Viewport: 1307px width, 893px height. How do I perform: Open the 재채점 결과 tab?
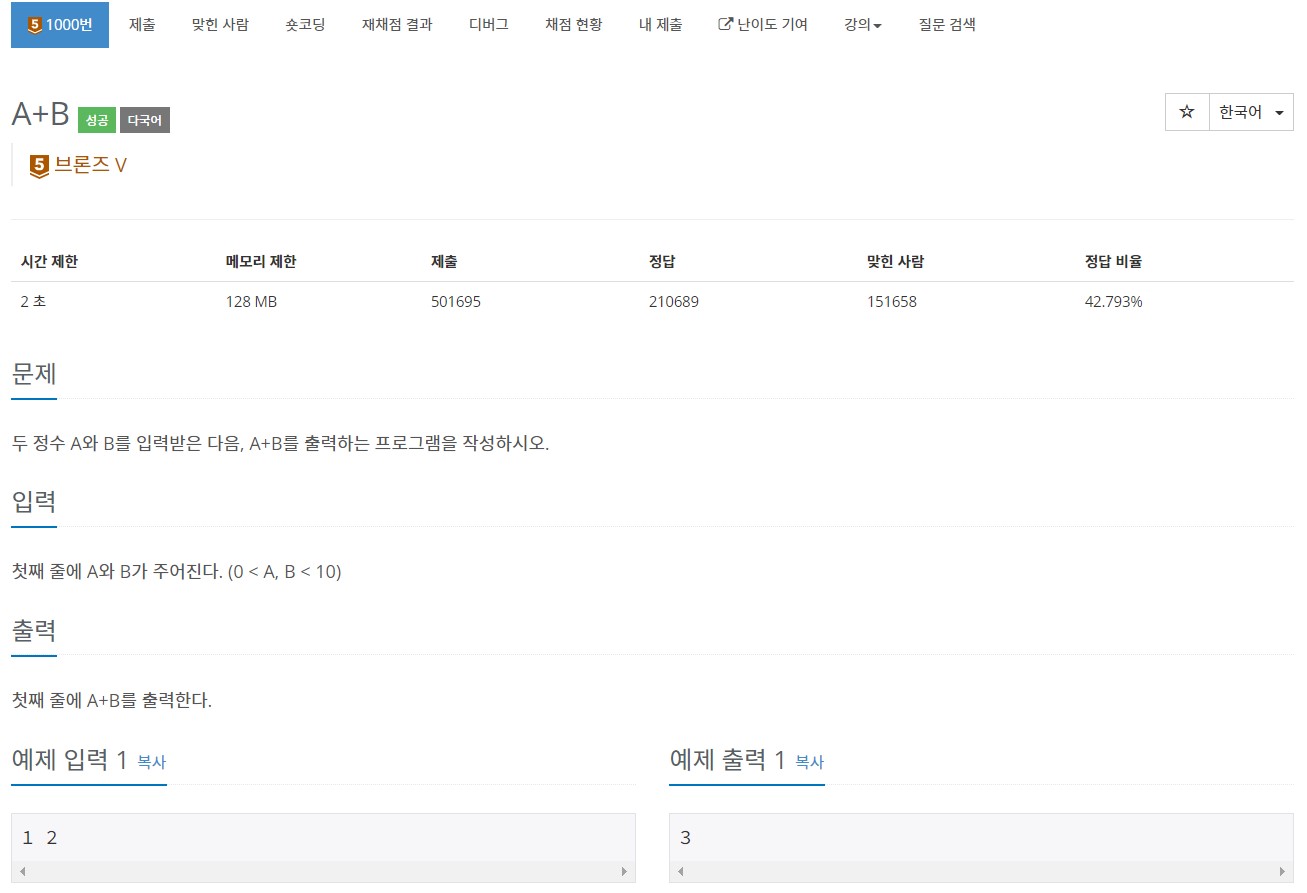[x=397, y=25]
